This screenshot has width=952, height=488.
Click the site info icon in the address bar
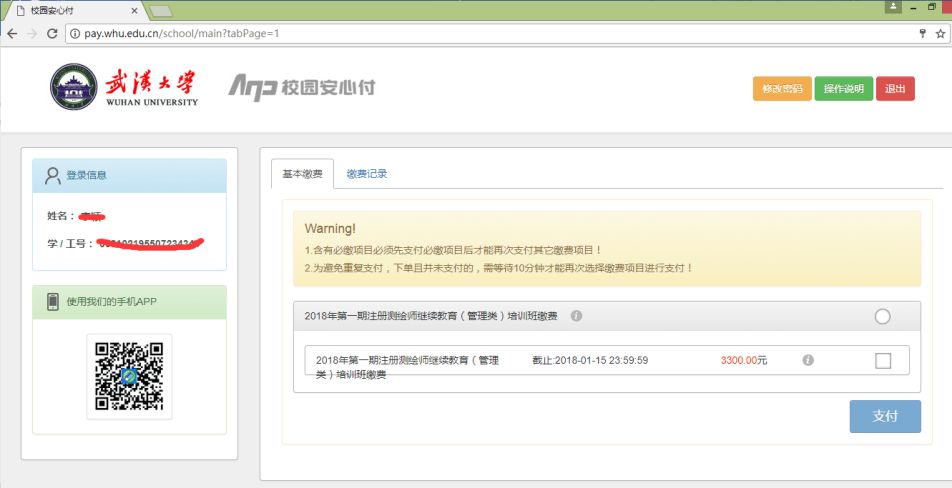pyautogui.click(x=75, y=33)
